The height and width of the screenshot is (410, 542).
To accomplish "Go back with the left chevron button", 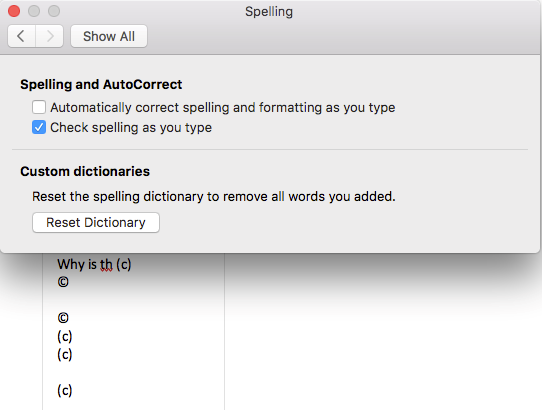I will [21, 36].
